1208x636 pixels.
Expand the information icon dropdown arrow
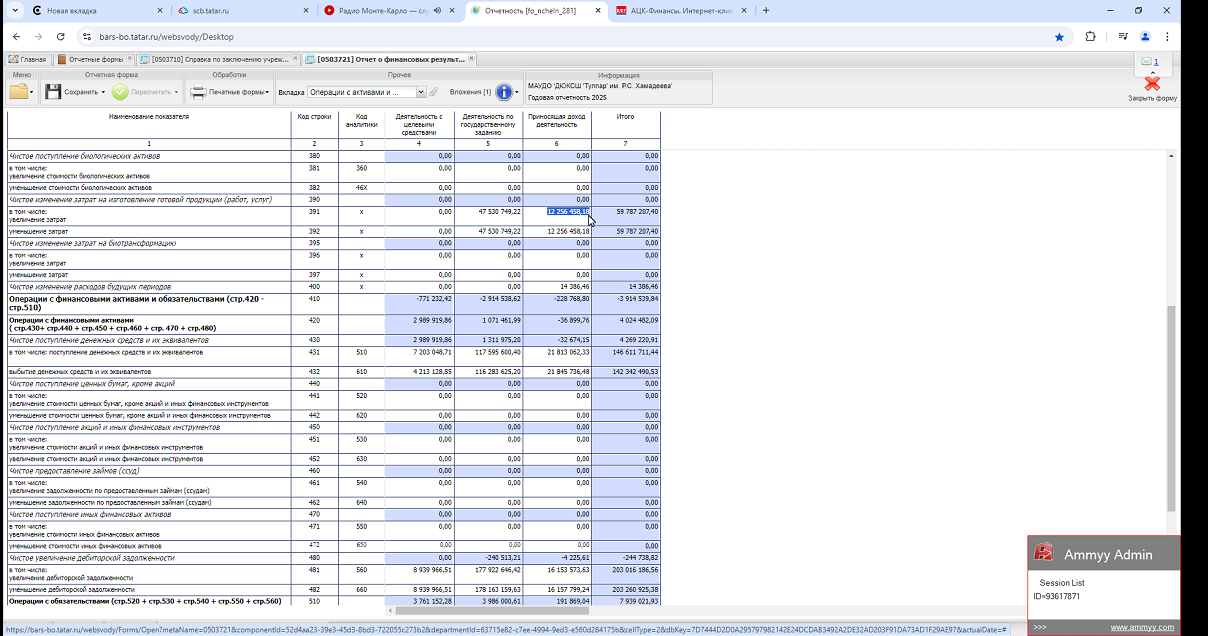[x=517, y=92]
